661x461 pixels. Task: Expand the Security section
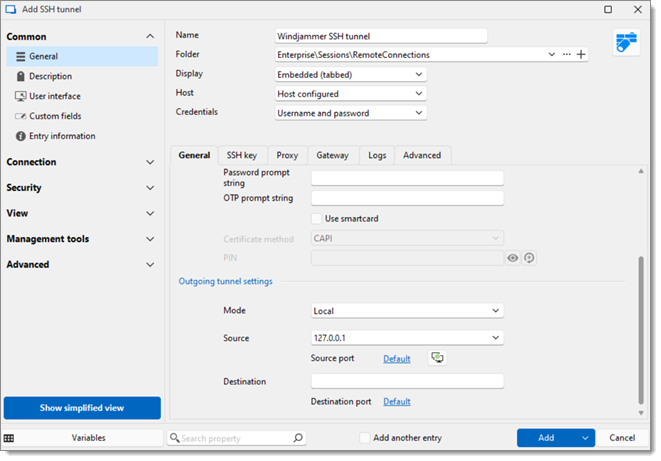tap(150, 188)
